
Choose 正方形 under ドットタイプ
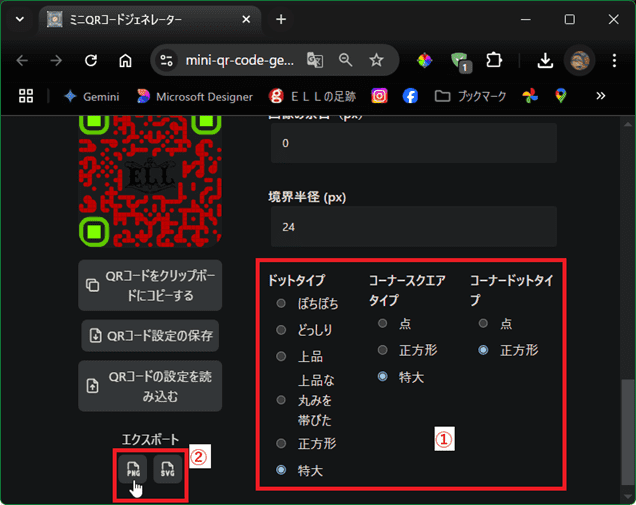coord(282,443)
